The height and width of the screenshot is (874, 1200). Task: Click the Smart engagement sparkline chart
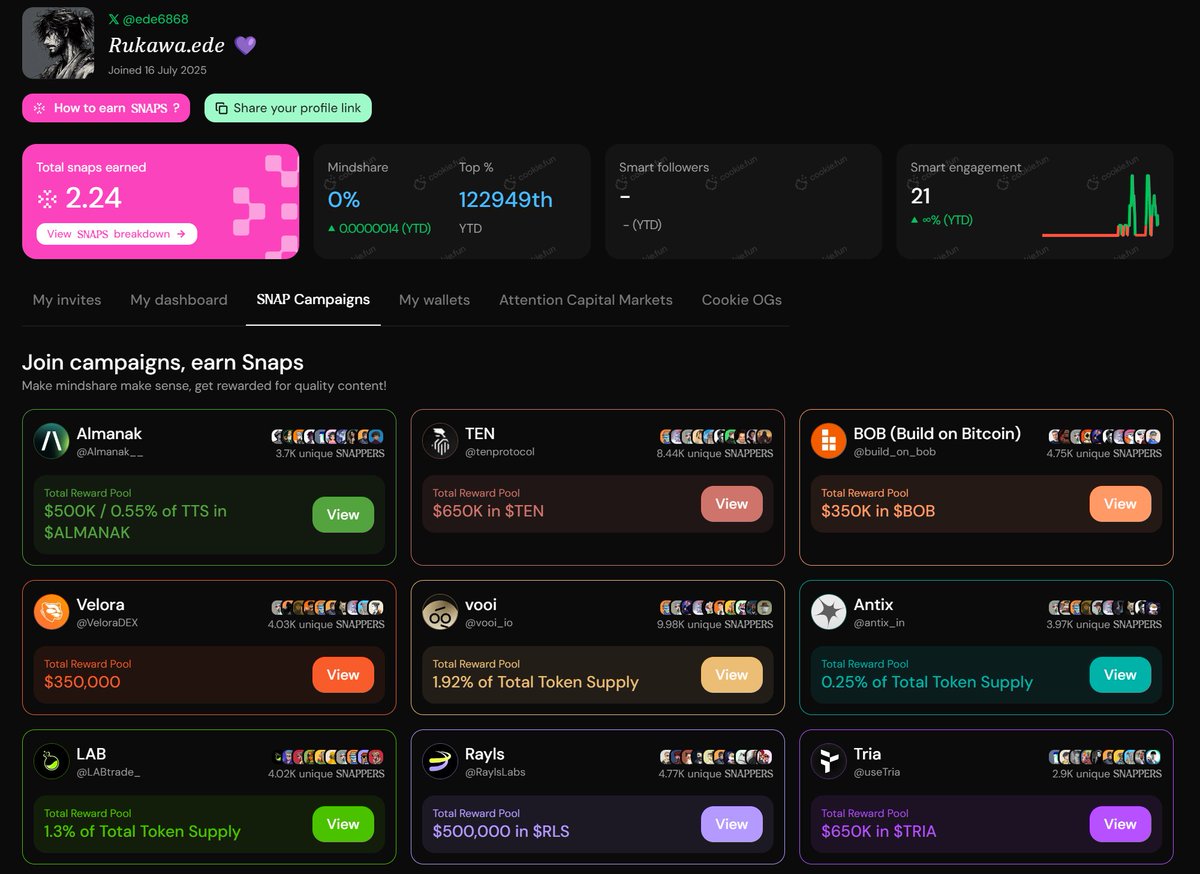[x=1100, y=206]
